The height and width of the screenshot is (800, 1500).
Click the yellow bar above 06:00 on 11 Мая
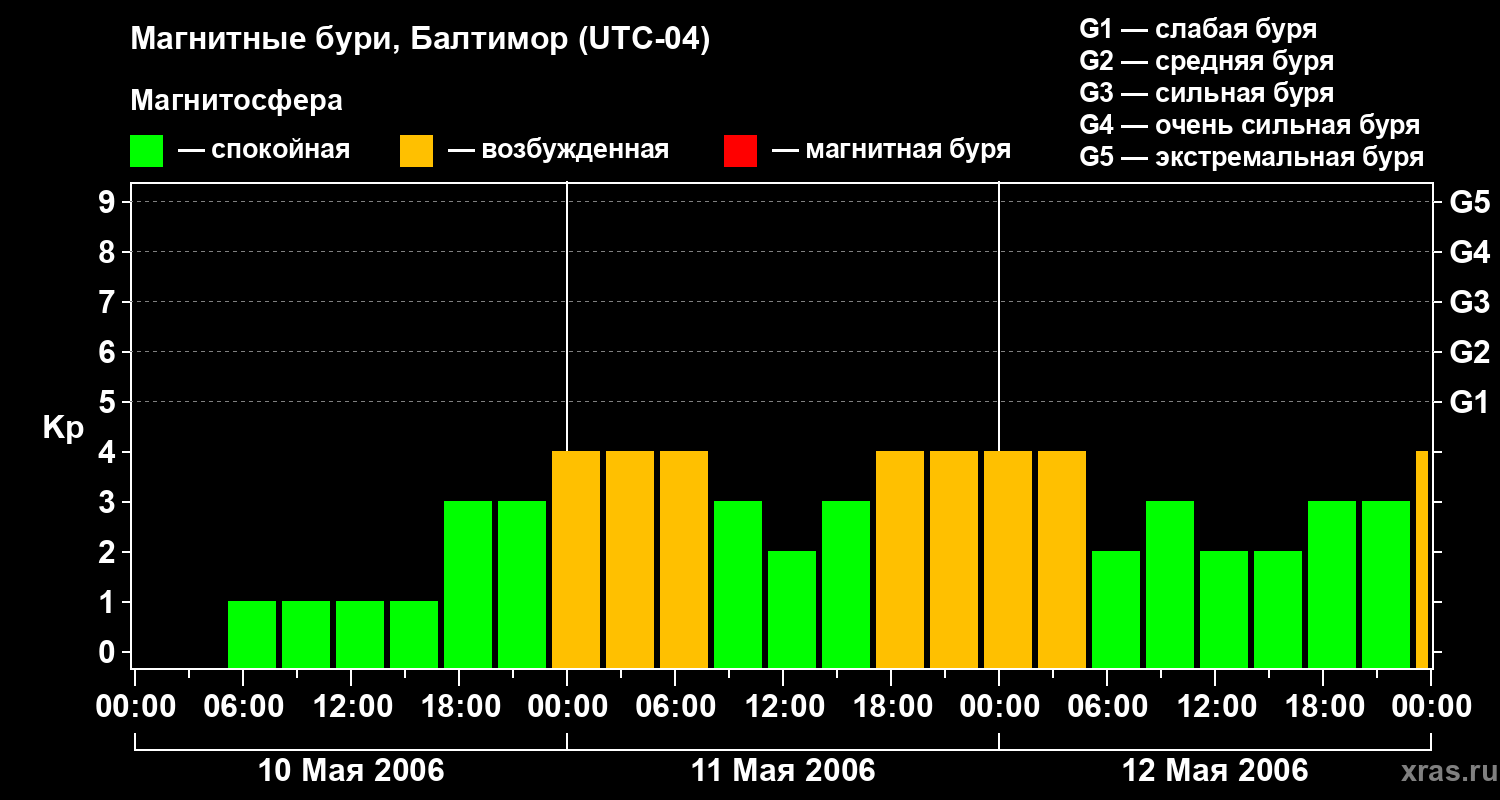684,559
